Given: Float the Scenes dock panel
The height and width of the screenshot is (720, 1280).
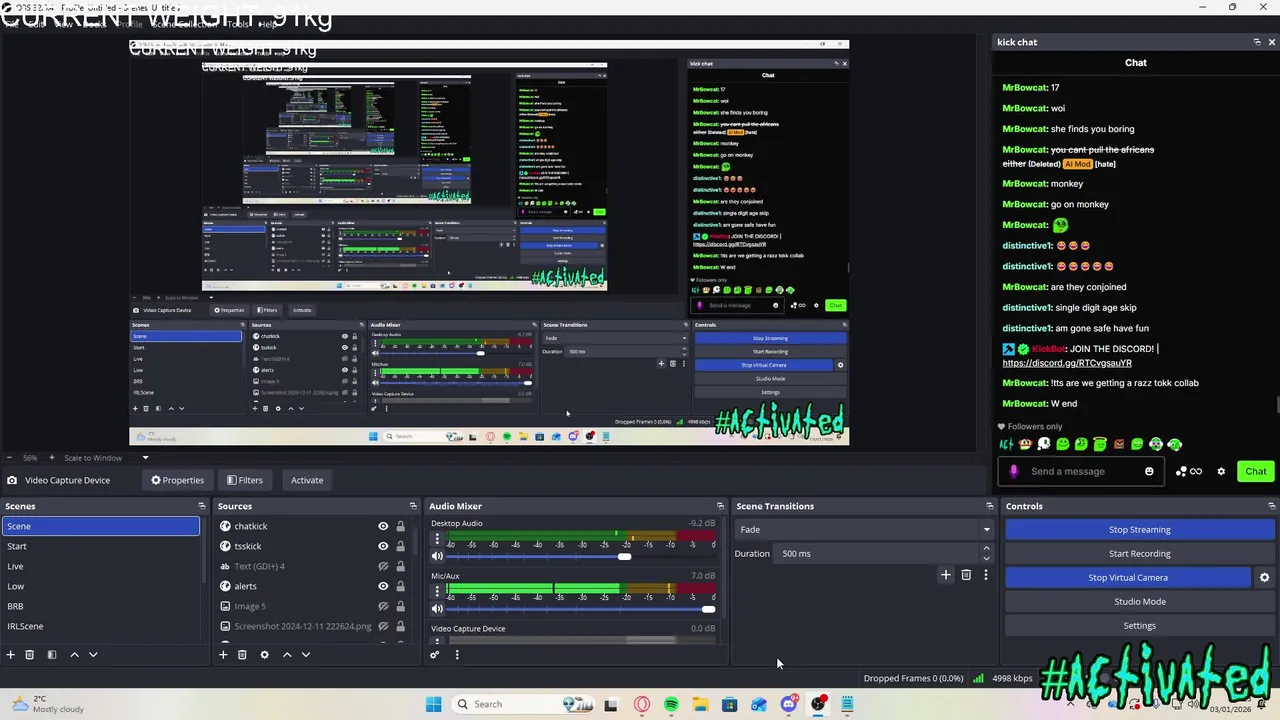Looking at the screenshot, I should coord(201,506).
